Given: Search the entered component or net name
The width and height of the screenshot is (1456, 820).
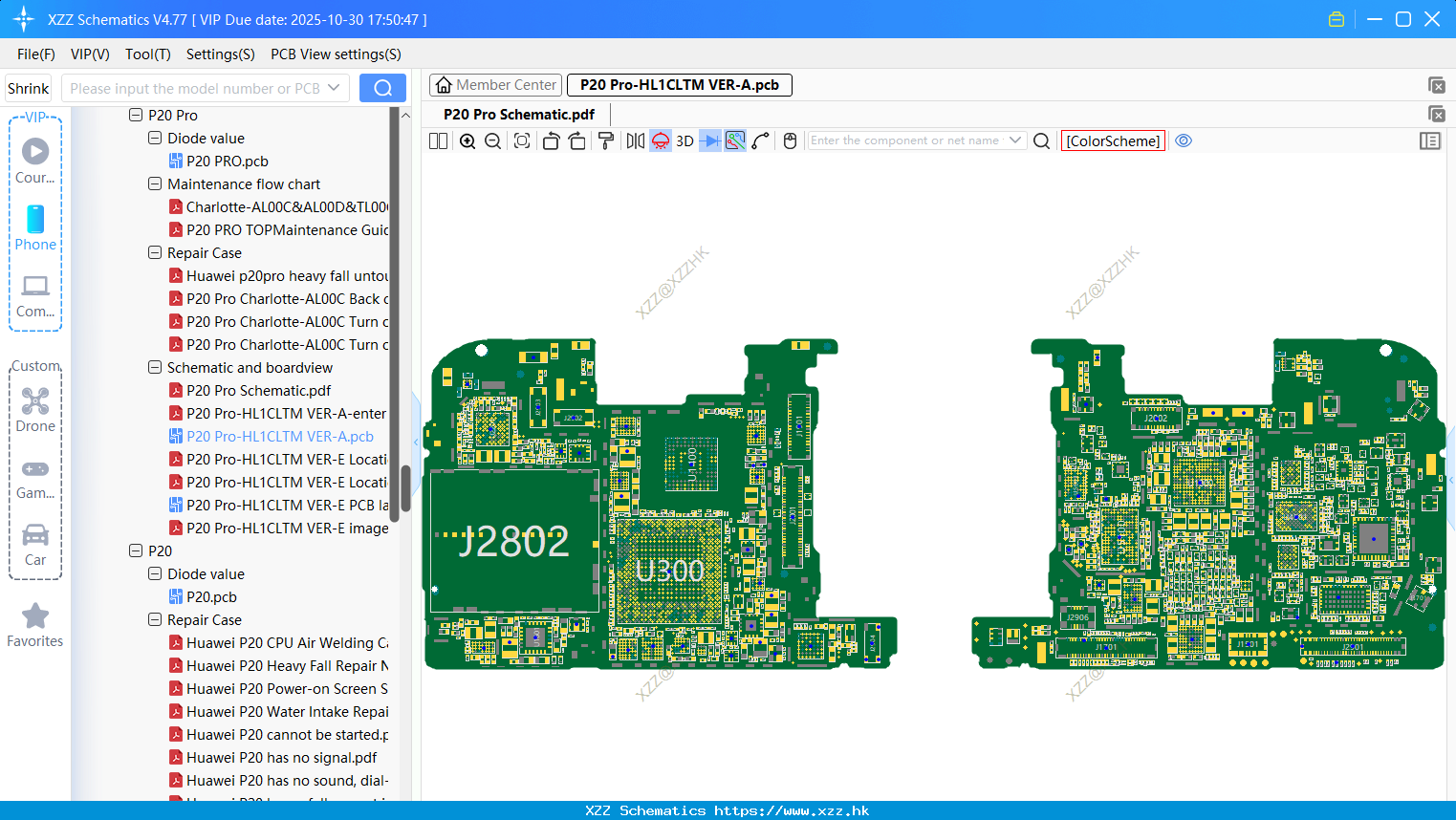Looking at the screenshot, I should (1042, 140).
